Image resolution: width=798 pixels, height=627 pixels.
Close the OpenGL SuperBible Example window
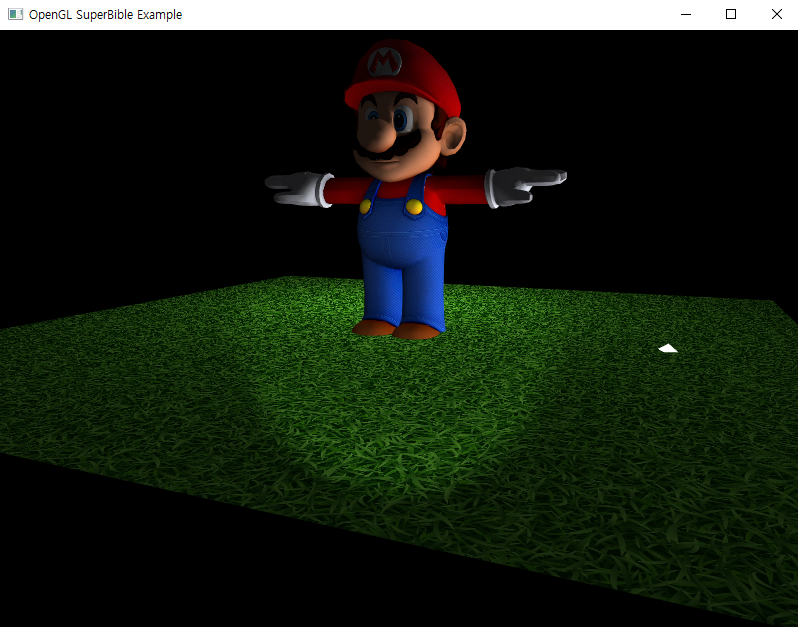point(776,14)
